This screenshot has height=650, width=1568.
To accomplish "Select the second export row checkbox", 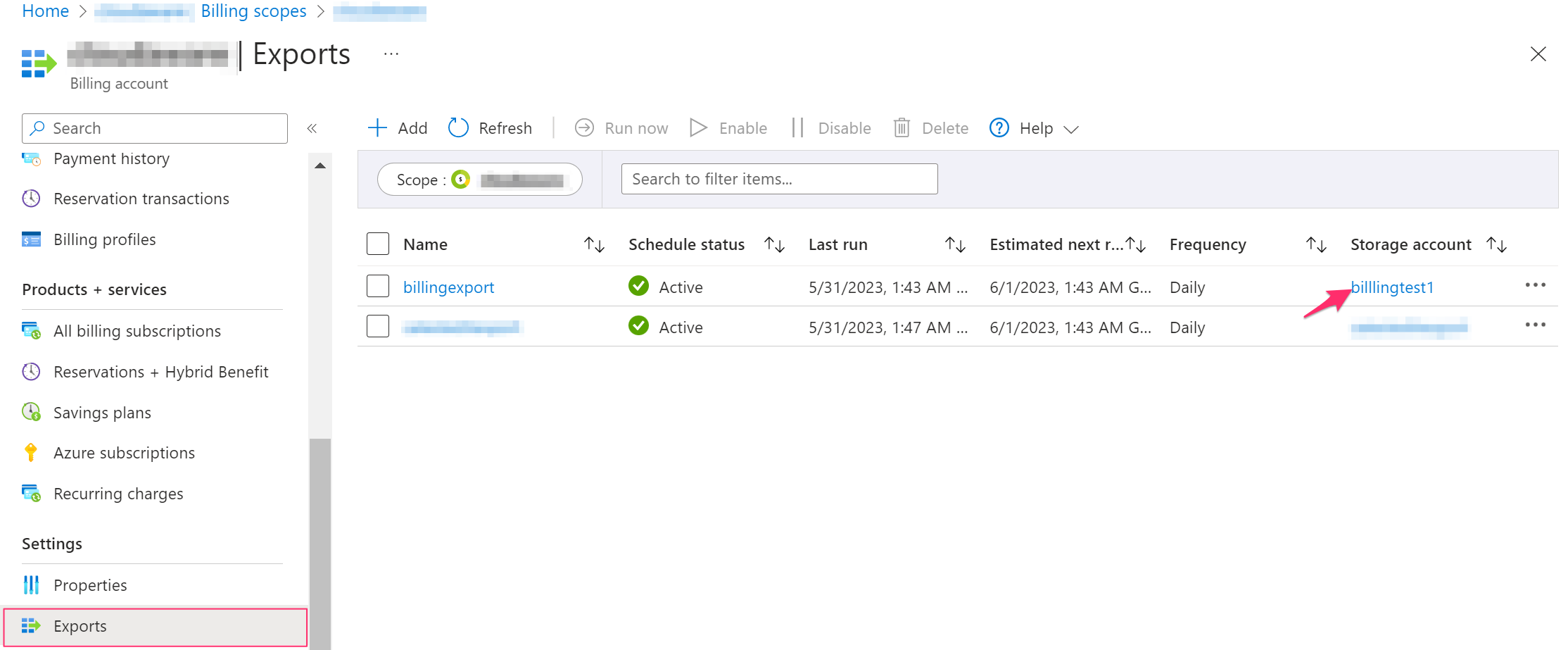I will (378, 327).
